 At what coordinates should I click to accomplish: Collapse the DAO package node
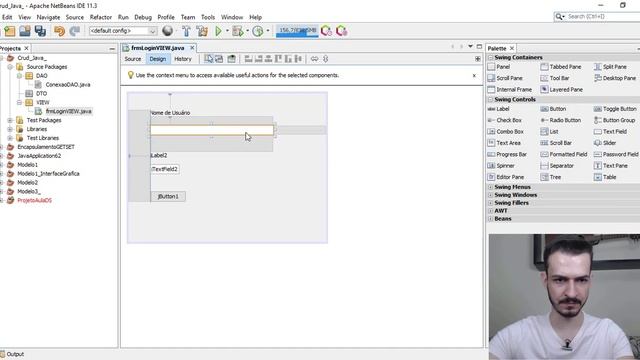point(19,76)
